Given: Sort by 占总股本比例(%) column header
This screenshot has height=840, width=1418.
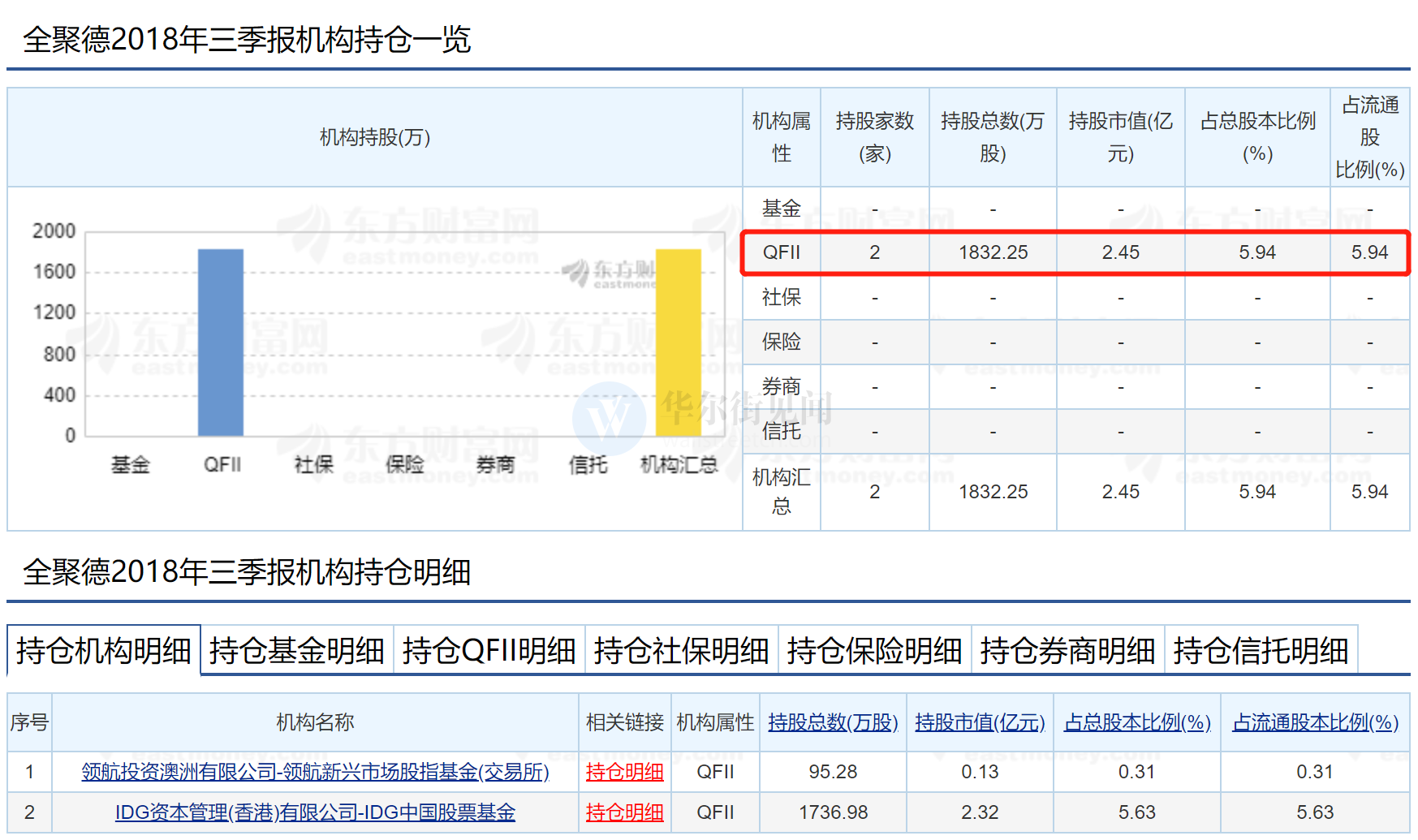Looking at the screenshot, I should (x=1137, y=722).
